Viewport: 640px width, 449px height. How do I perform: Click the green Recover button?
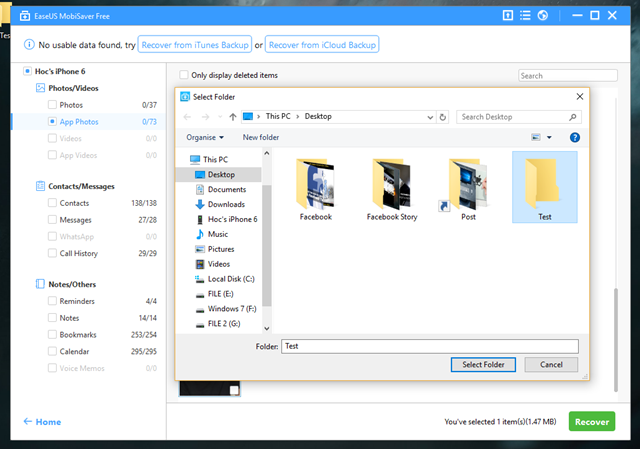pos(592,422)
